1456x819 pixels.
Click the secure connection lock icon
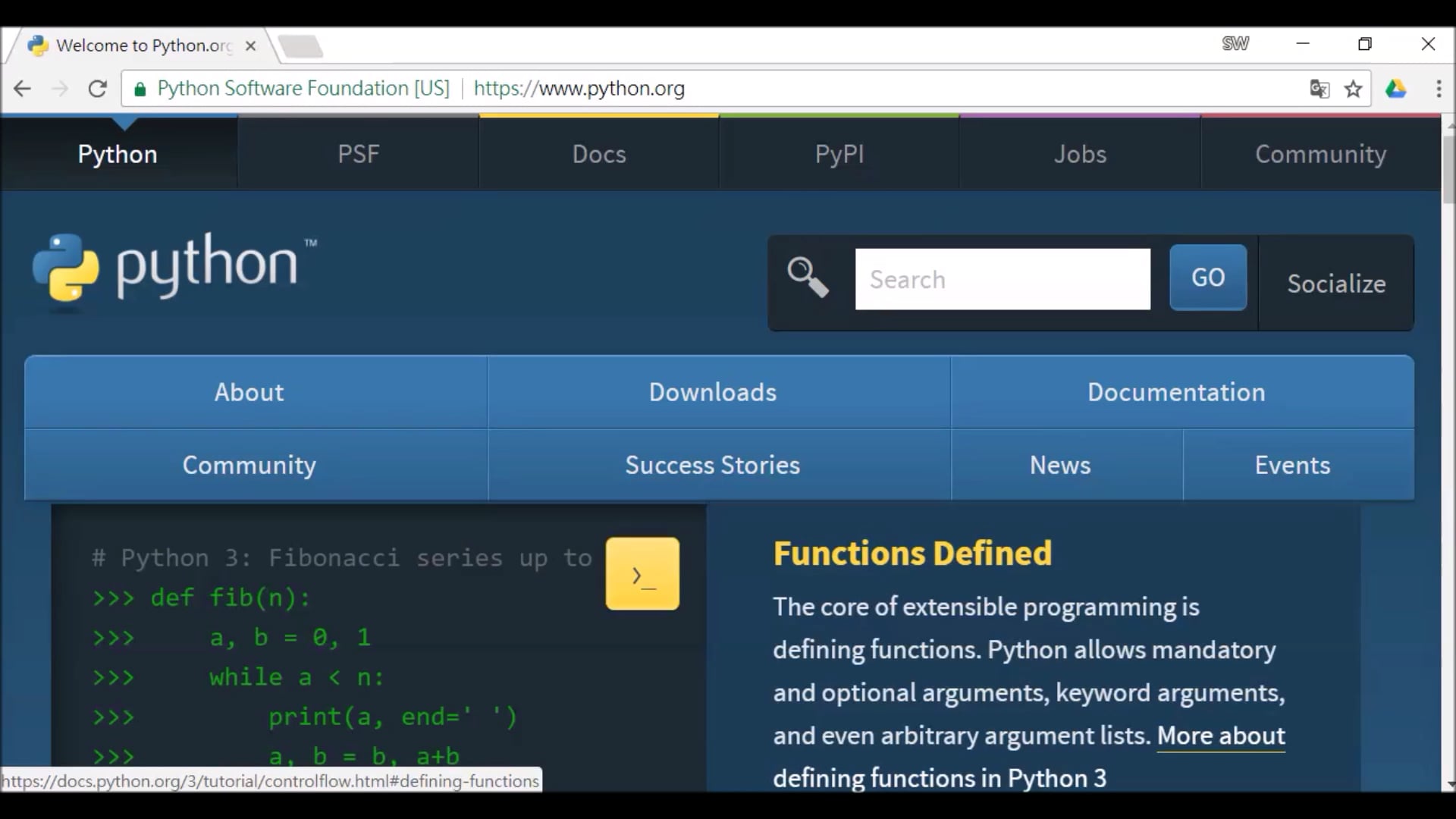point(140,89)
